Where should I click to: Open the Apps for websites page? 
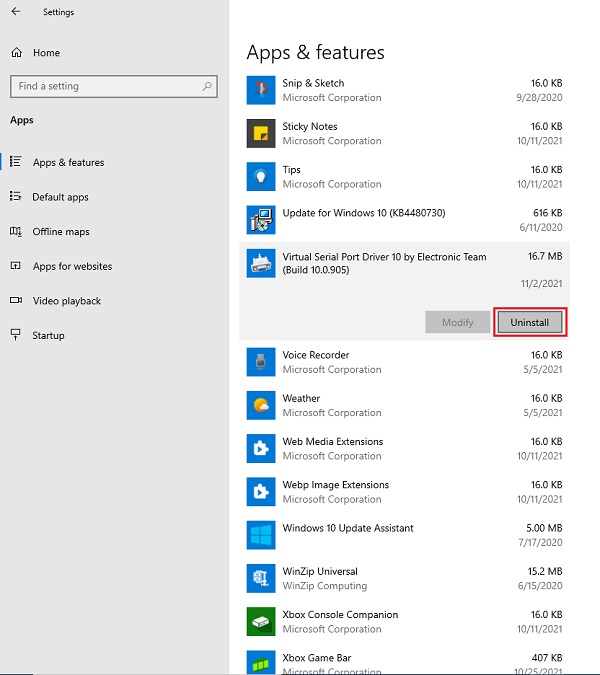(x=72, y=266)
